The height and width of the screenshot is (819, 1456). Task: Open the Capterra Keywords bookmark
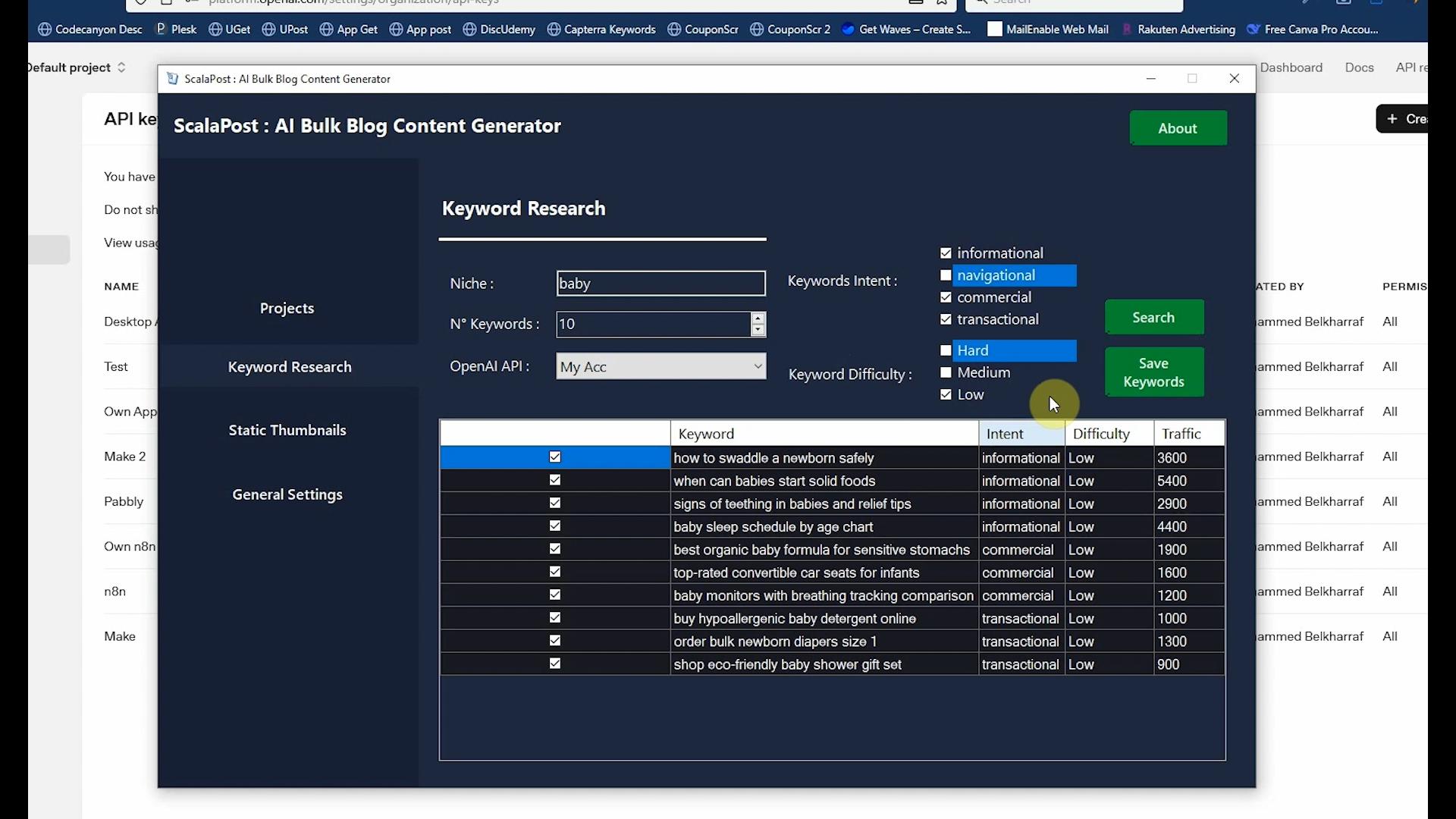point(601,29)
